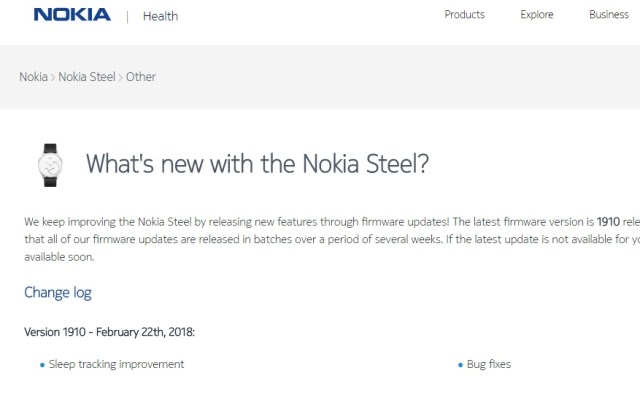The width and height of the screenshot is (640, 395).
Task: Click Version 1910 February 22nd heading
Action: click(109, 332)
